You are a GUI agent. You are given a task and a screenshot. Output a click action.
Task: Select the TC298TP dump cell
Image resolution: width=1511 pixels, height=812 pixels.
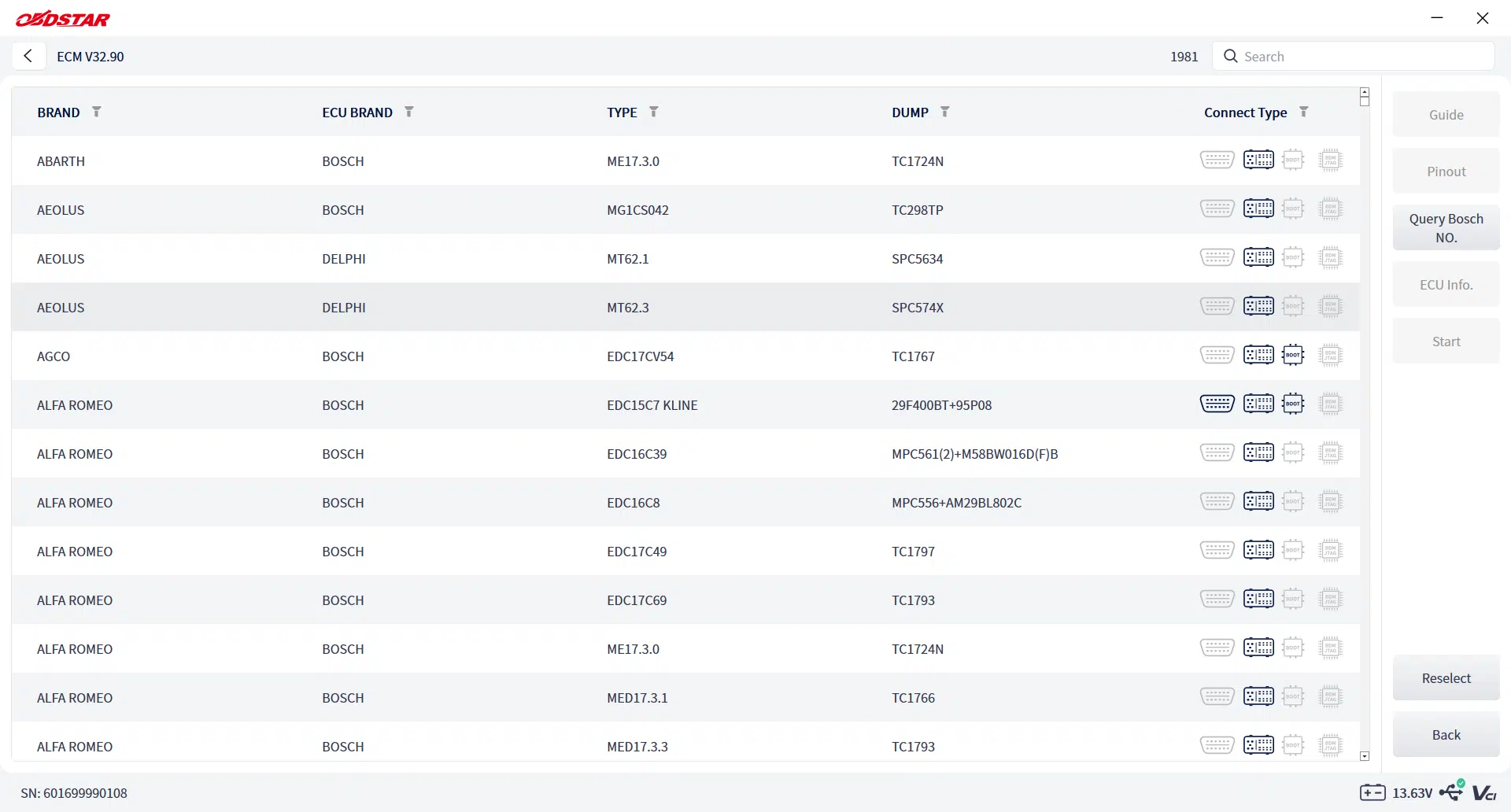coord(917,209)
